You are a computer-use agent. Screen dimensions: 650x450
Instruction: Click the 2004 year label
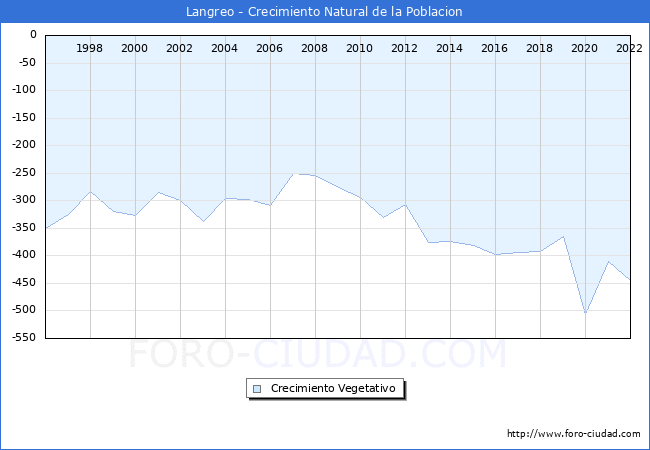(224, 48)
